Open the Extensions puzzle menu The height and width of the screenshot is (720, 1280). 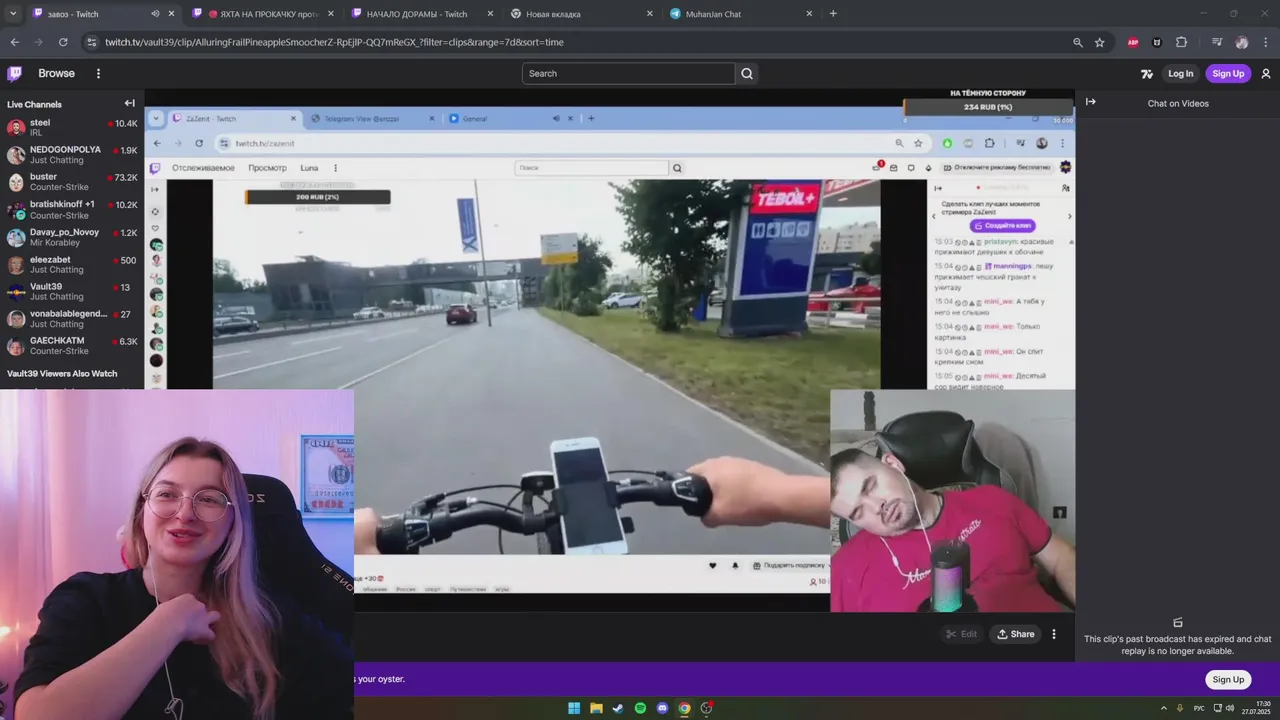[1181, 42]
